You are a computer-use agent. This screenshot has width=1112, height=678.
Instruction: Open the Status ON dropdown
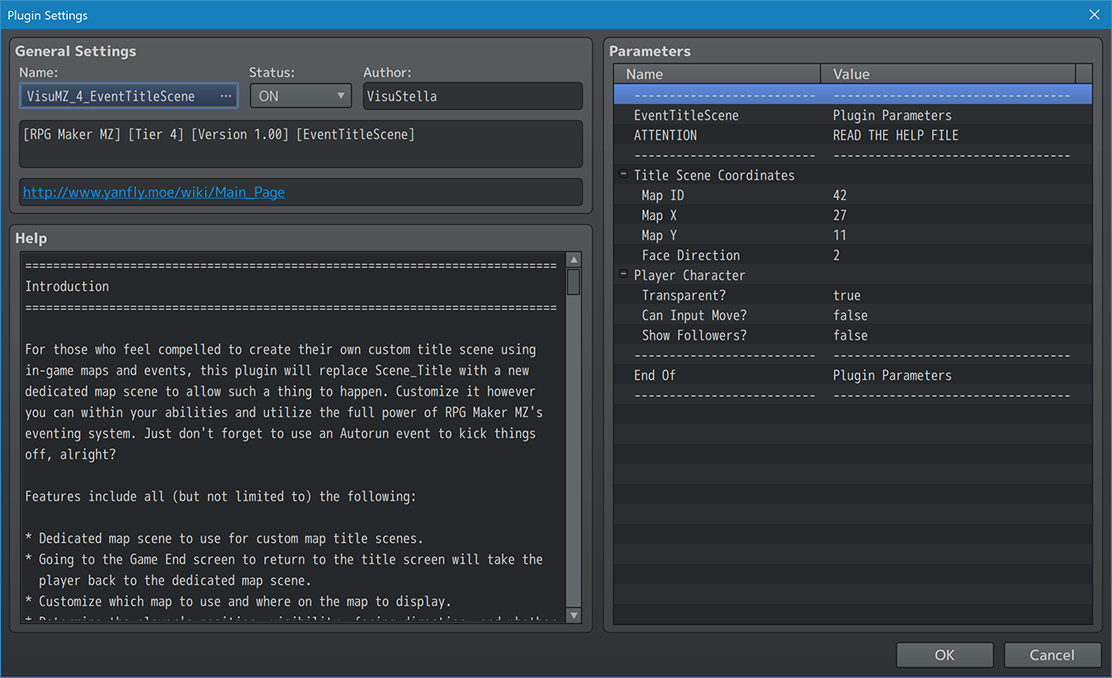(x=301, y=96)
